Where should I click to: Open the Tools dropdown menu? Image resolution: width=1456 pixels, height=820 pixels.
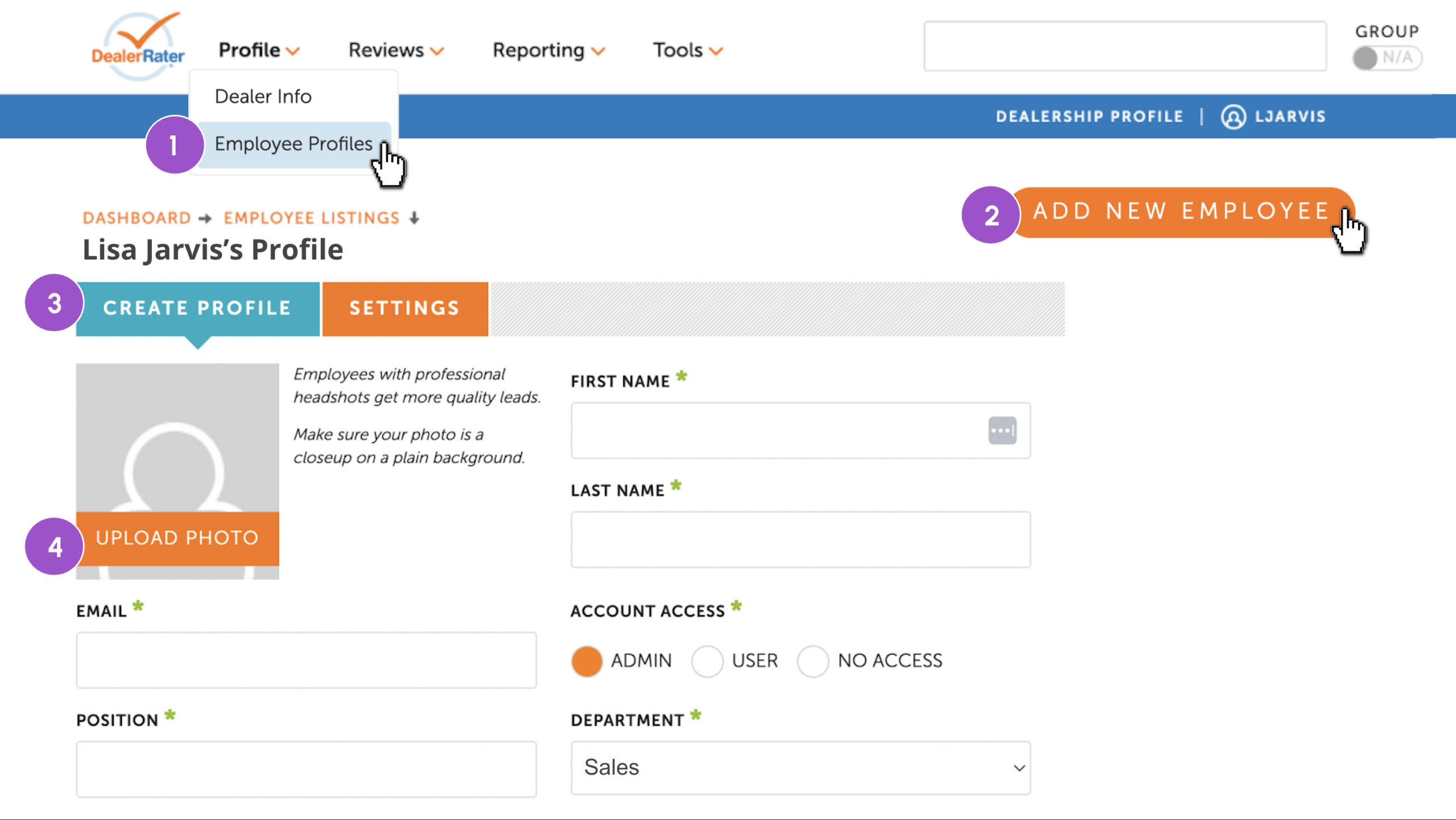tap(687, 50)
